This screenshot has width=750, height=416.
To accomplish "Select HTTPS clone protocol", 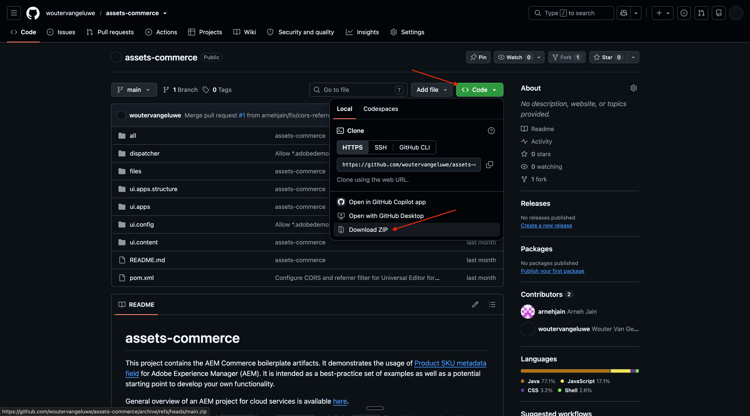I will click(353, 147).
